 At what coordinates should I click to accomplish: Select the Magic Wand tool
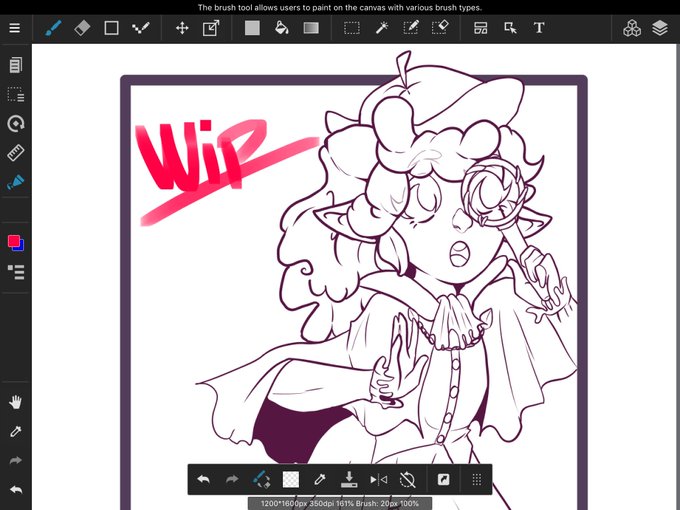point(382,28)
